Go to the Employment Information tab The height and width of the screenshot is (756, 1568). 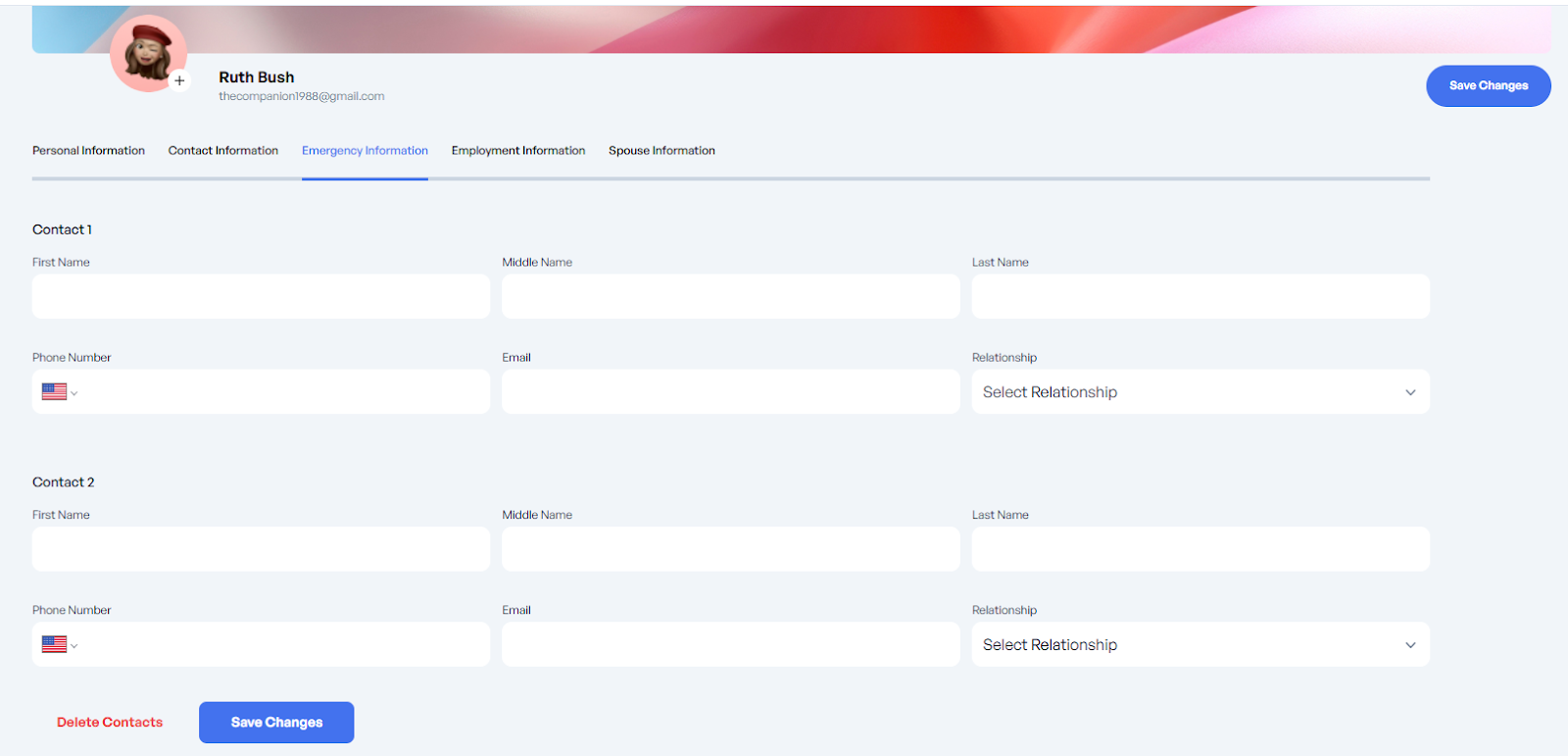tap(517, 151)
